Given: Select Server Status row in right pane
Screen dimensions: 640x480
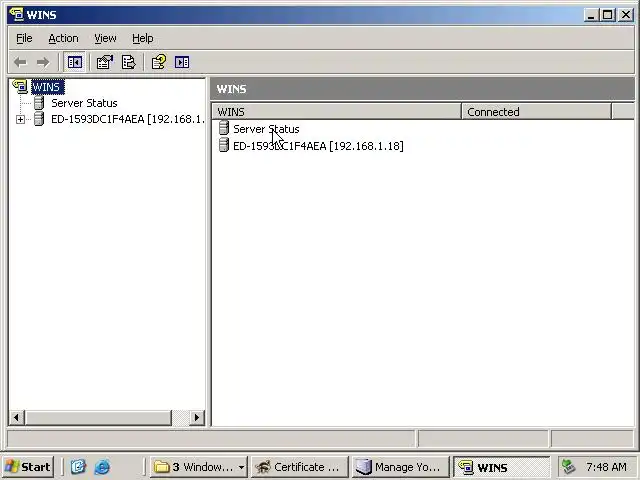Looking at the screenshot, I should [266, 129].
